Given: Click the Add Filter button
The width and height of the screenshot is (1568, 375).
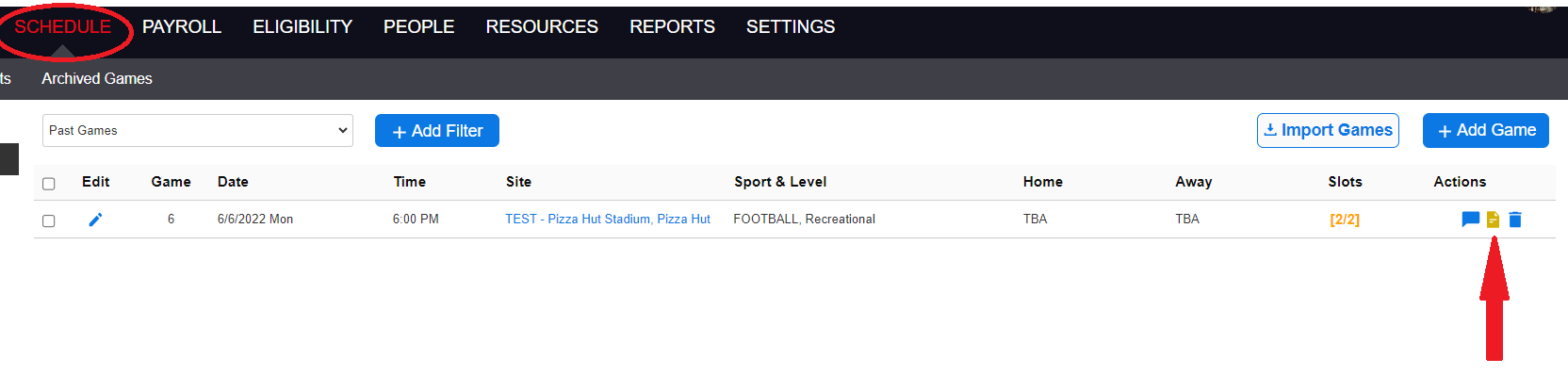Looking at the screenshot, I should pos(437,131).
